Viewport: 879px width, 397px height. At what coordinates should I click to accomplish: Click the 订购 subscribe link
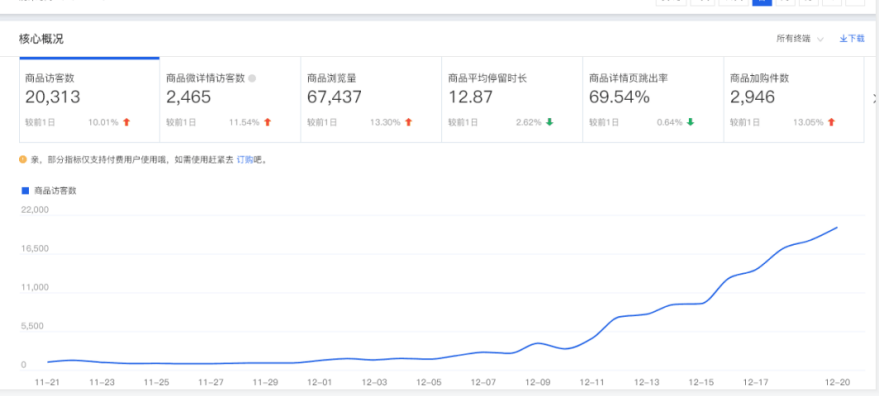[245, 160]
